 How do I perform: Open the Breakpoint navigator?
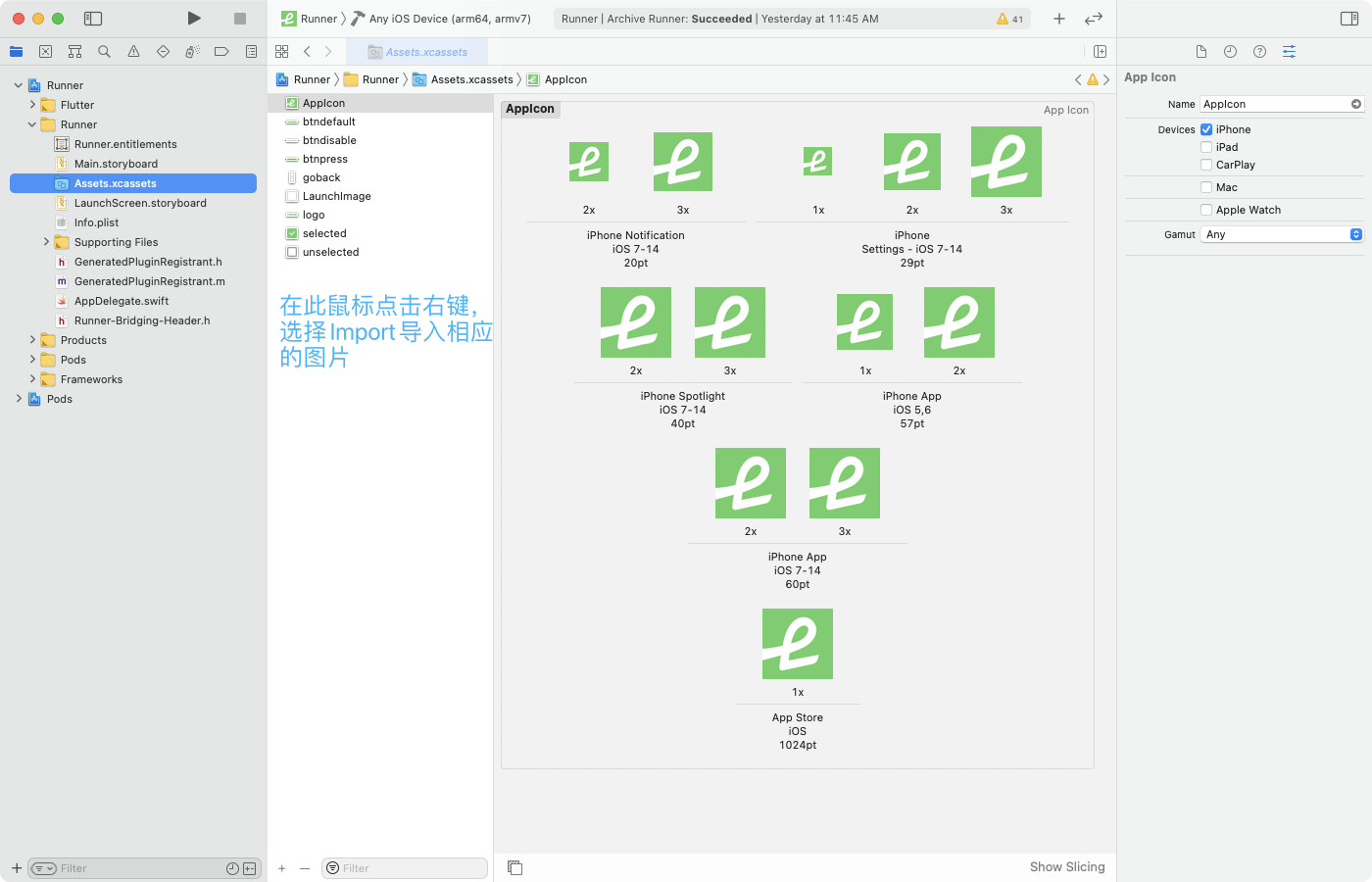tap(221, 52)
